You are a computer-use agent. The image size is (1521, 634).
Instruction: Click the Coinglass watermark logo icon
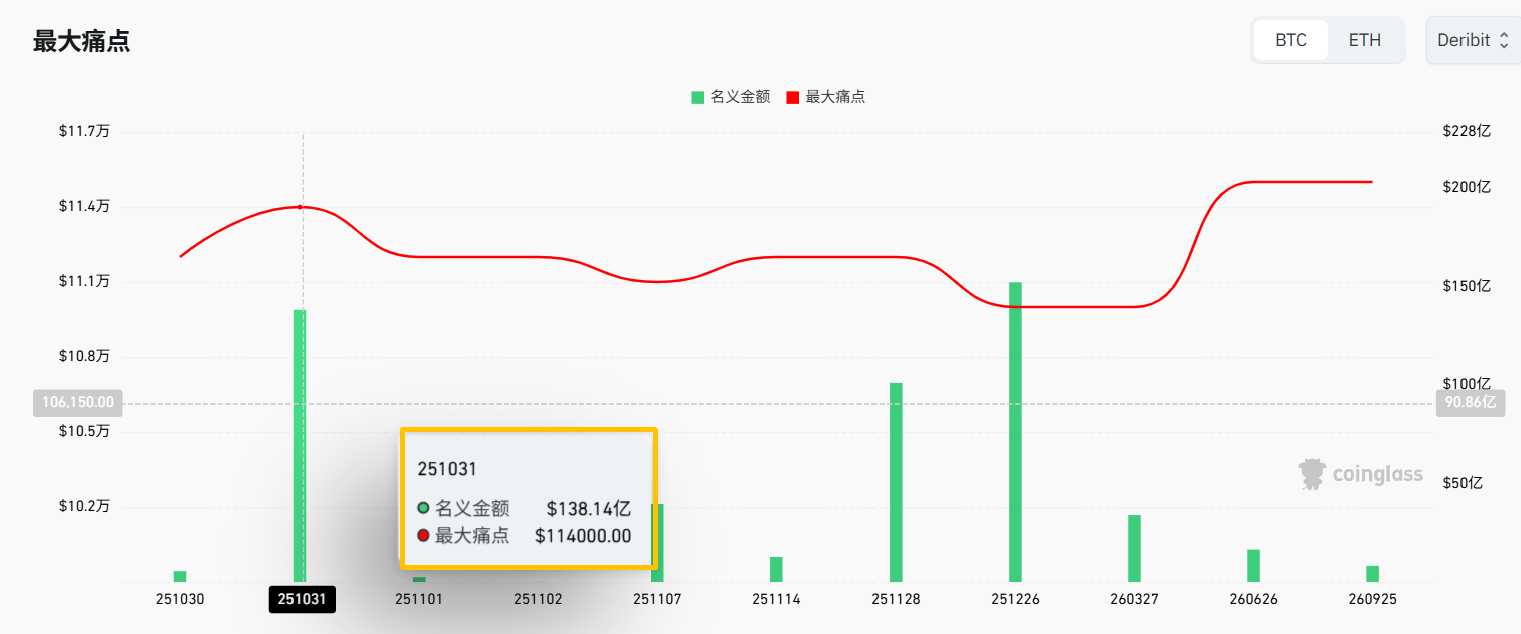pyautogui.click(x=1312, y=474)
